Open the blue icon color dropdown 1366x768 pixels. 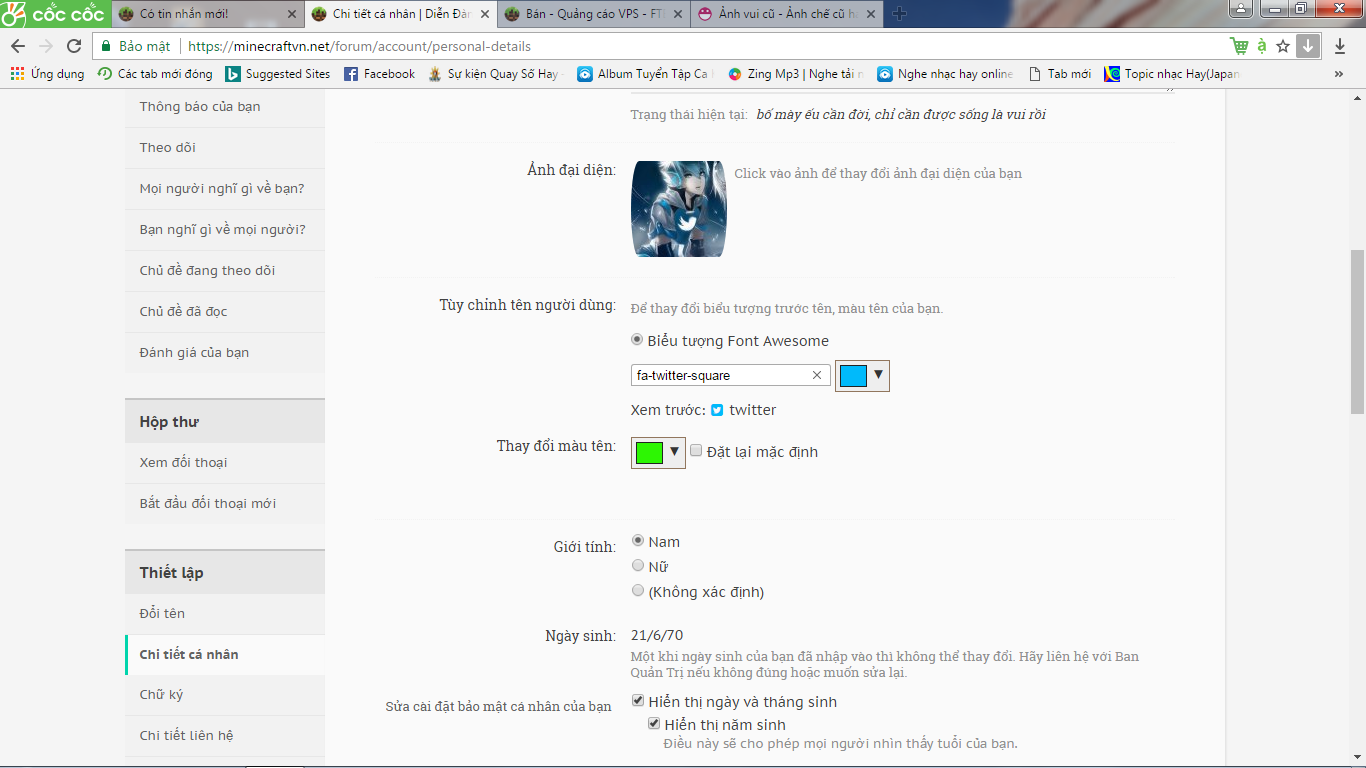[x=862, y=376]
